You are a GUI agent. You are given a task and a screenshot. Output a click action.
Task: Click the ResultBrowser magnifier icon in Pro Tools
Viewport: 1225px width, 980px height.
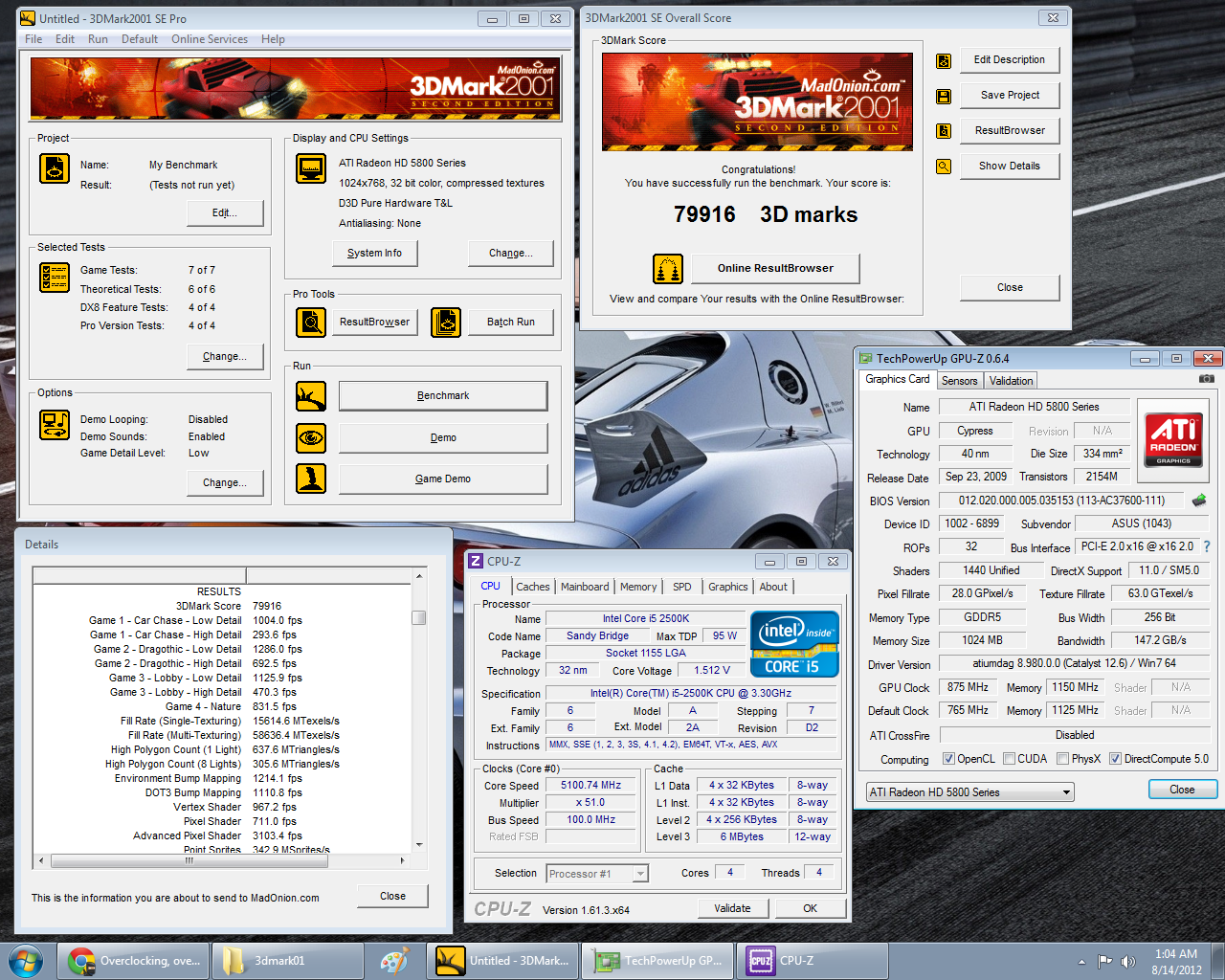[311, 323]
